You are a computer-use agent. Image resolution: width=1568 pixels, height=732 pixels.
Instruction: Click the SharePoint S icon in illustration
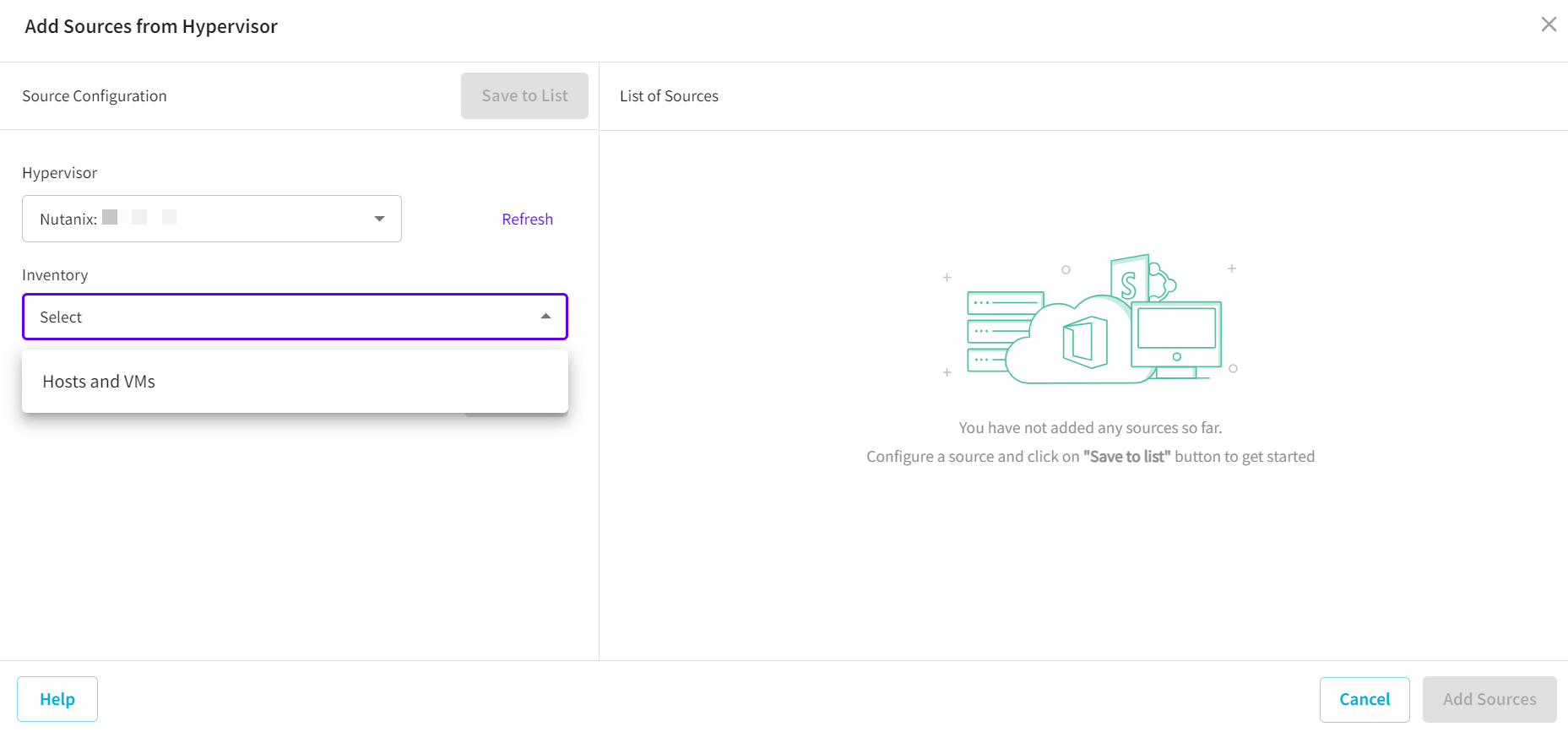[x=1129, y=280]
